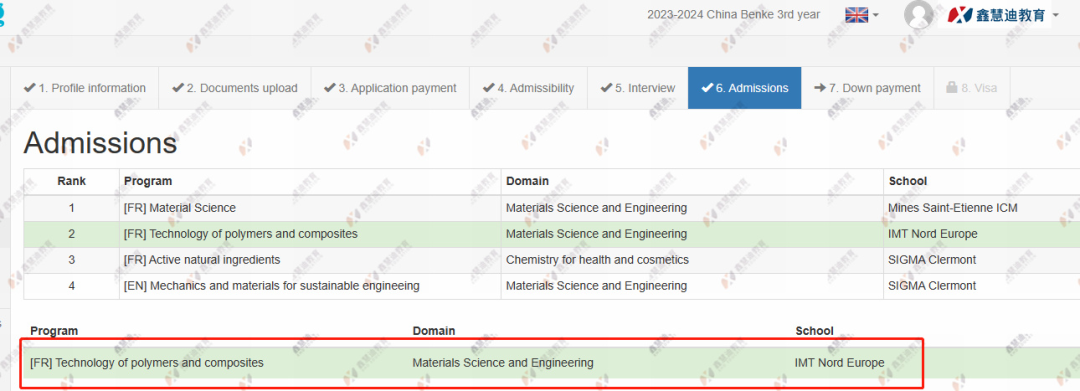Select [EN] Mechanics and materials program cell

310,286
